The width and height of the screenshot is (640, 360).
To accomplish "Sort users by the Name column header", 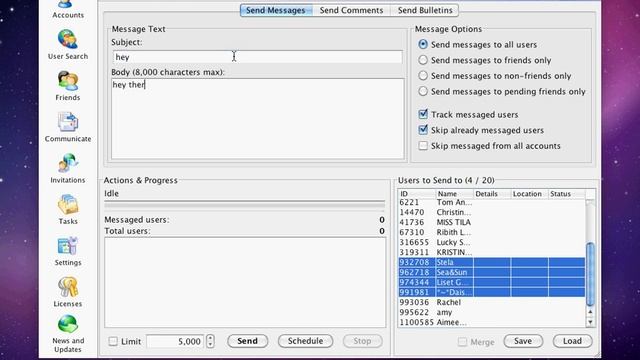I will 454,194.
